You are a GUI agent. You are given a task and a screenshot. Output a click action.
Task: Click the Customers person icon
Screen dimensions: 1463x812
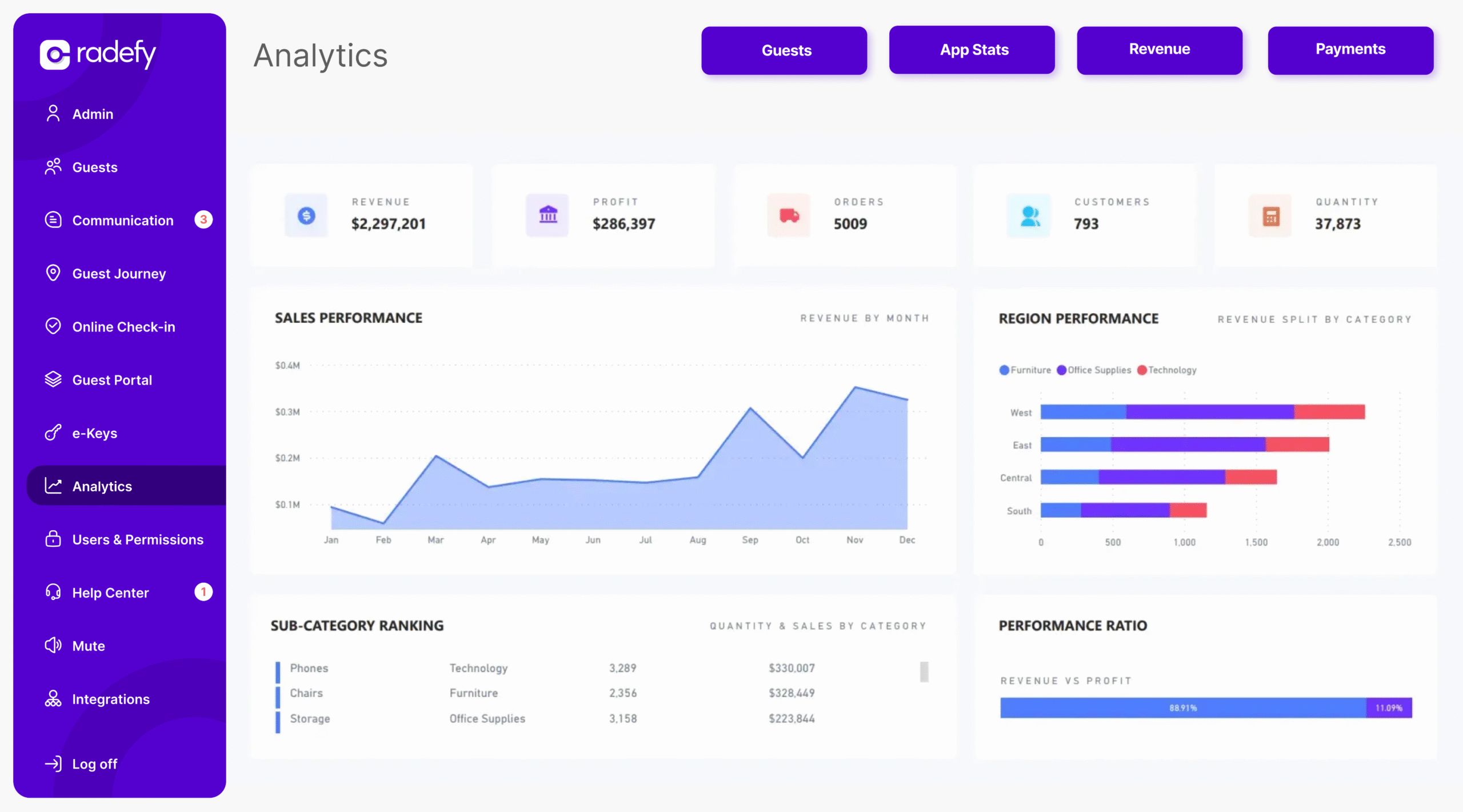click(x=1029, y=215)
